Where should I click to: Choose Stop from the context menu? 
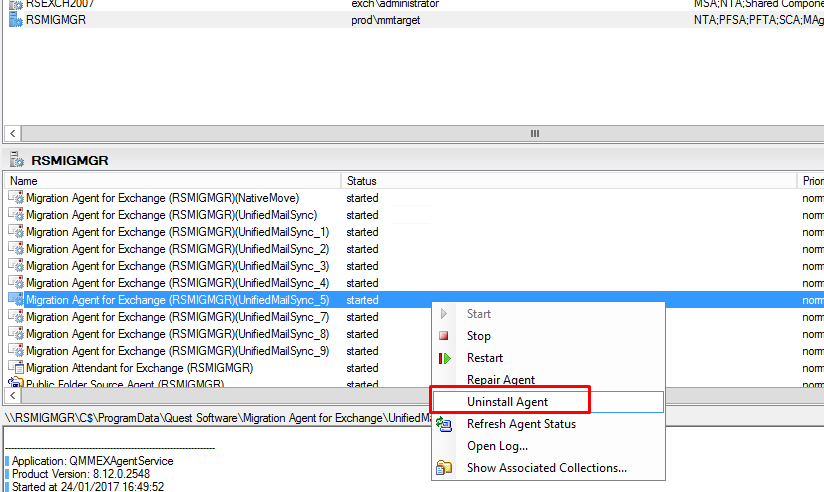tap(479, 336)
